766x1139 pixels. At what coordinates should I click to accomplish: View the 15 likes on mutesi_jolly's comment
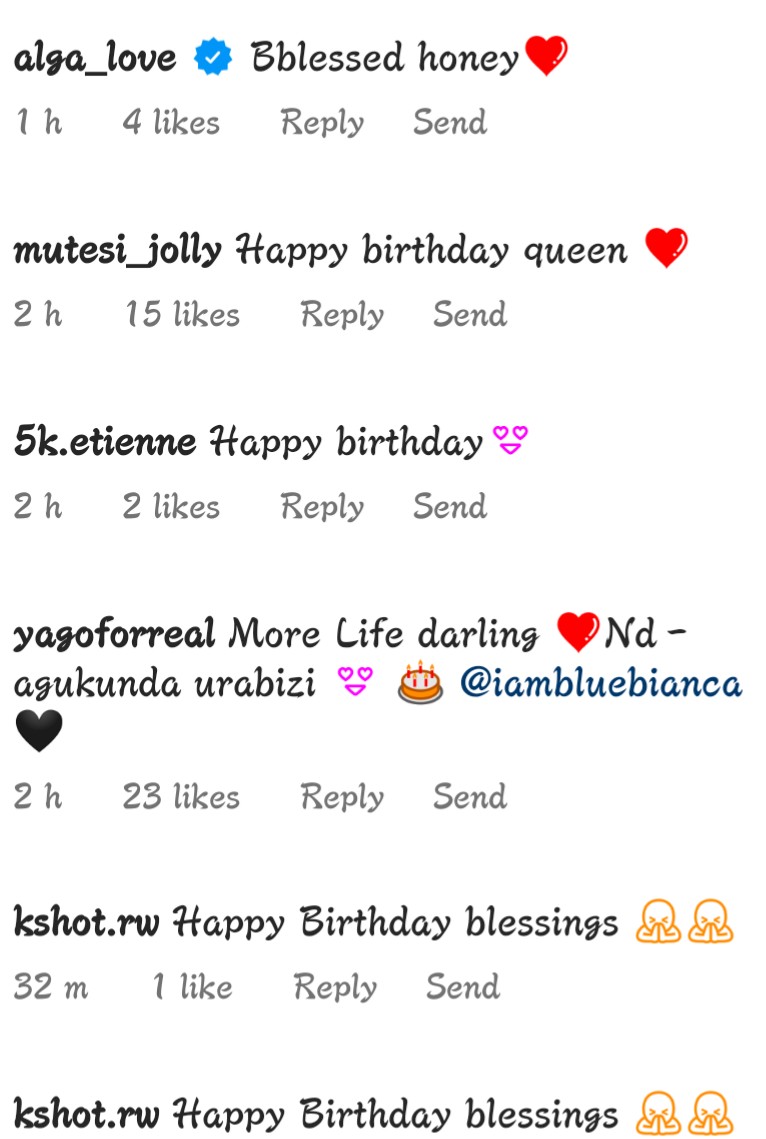pos(182,315)
